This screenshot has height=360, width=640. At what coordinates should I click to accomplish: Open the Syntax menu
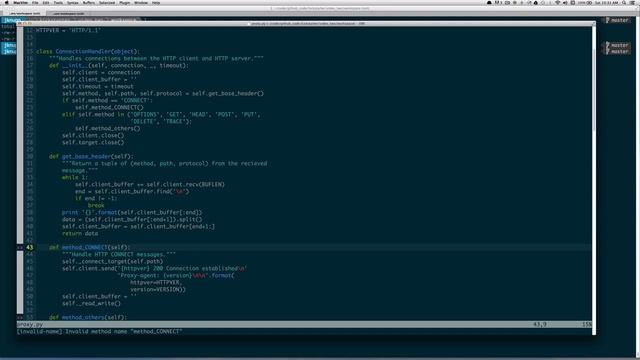point(73,2)
